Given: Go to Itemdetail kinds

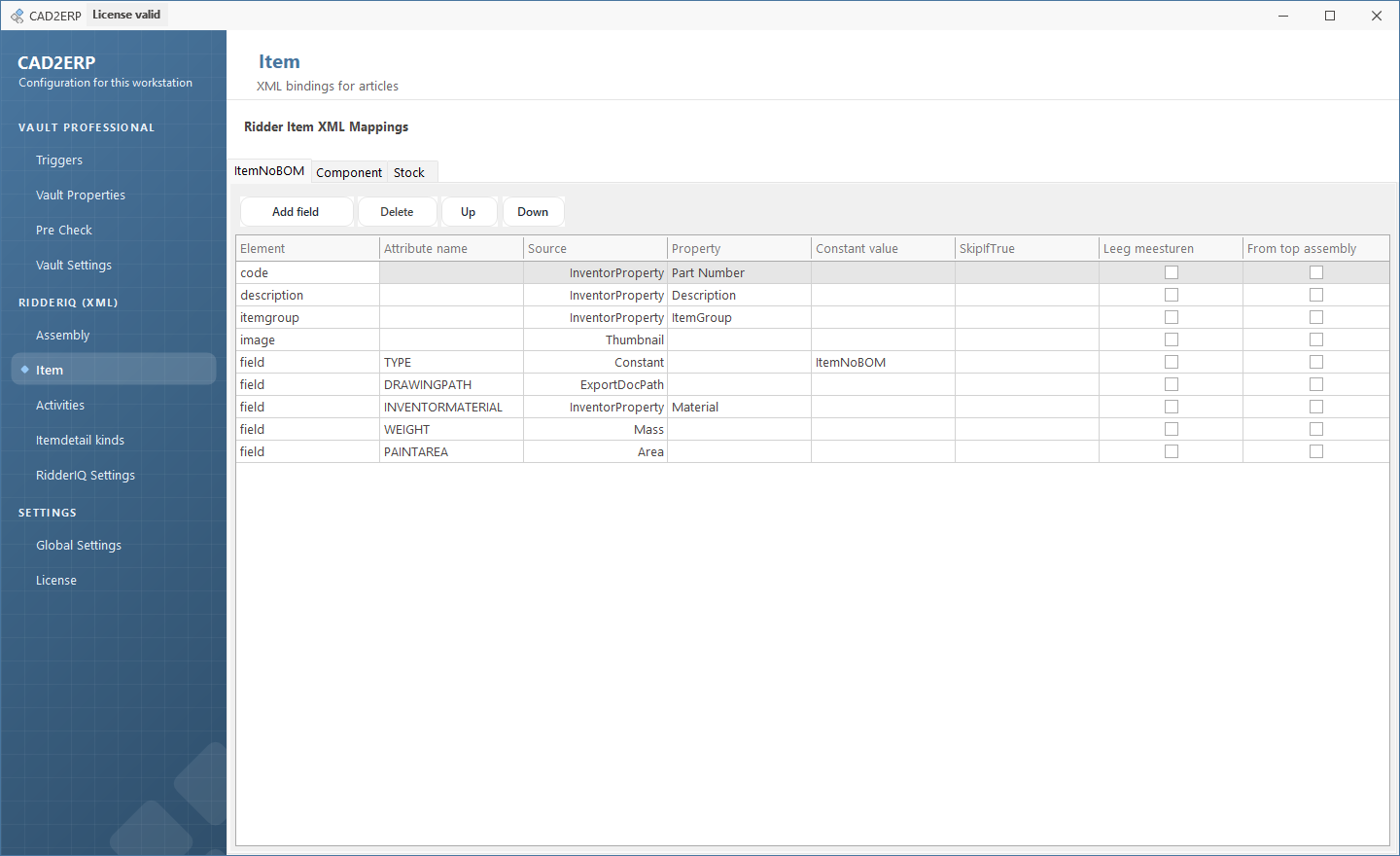Looking at the screenshot, I should 114,441.
